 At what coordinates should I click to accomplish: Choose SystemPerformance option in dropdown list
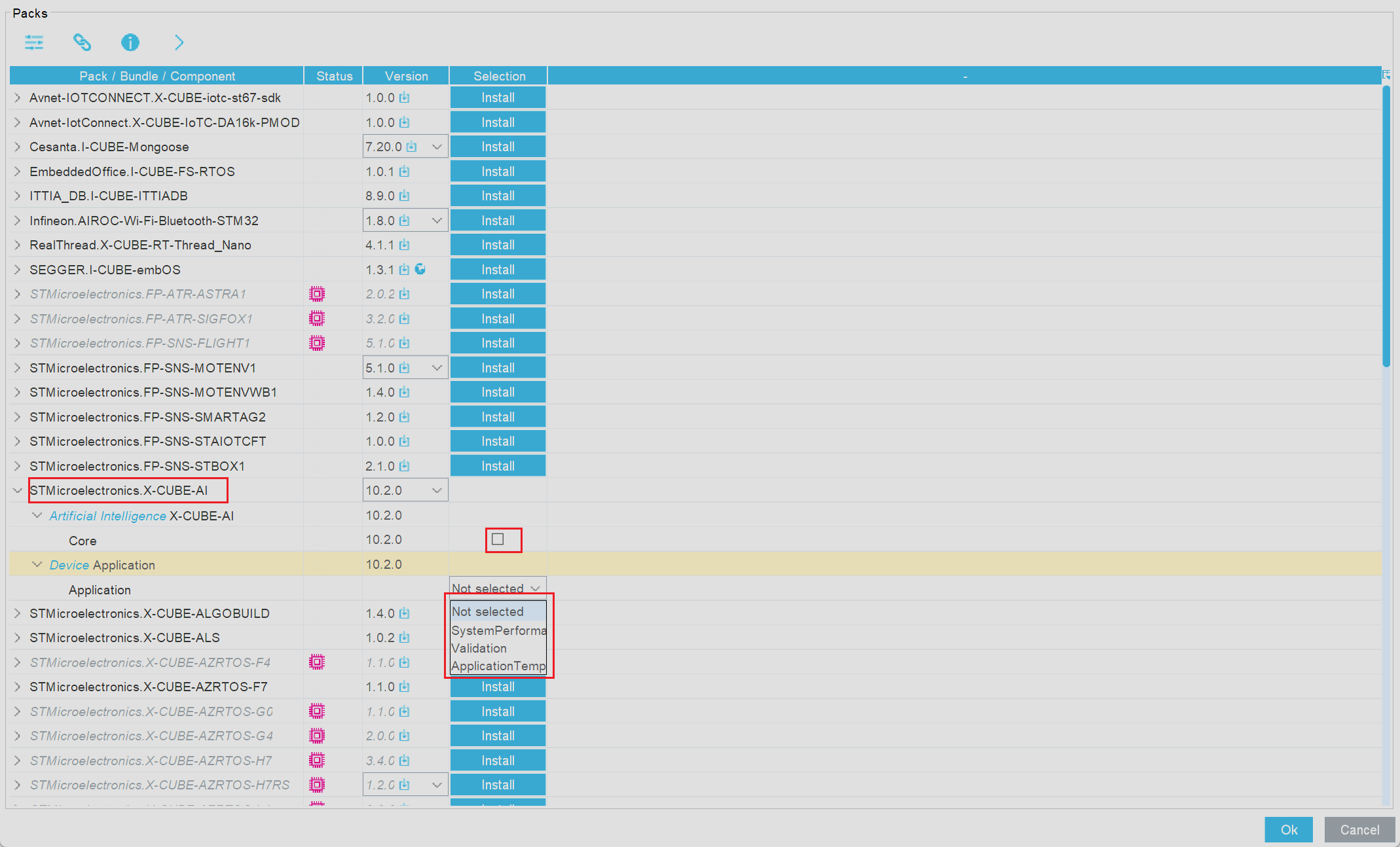(x=498, y=630)
